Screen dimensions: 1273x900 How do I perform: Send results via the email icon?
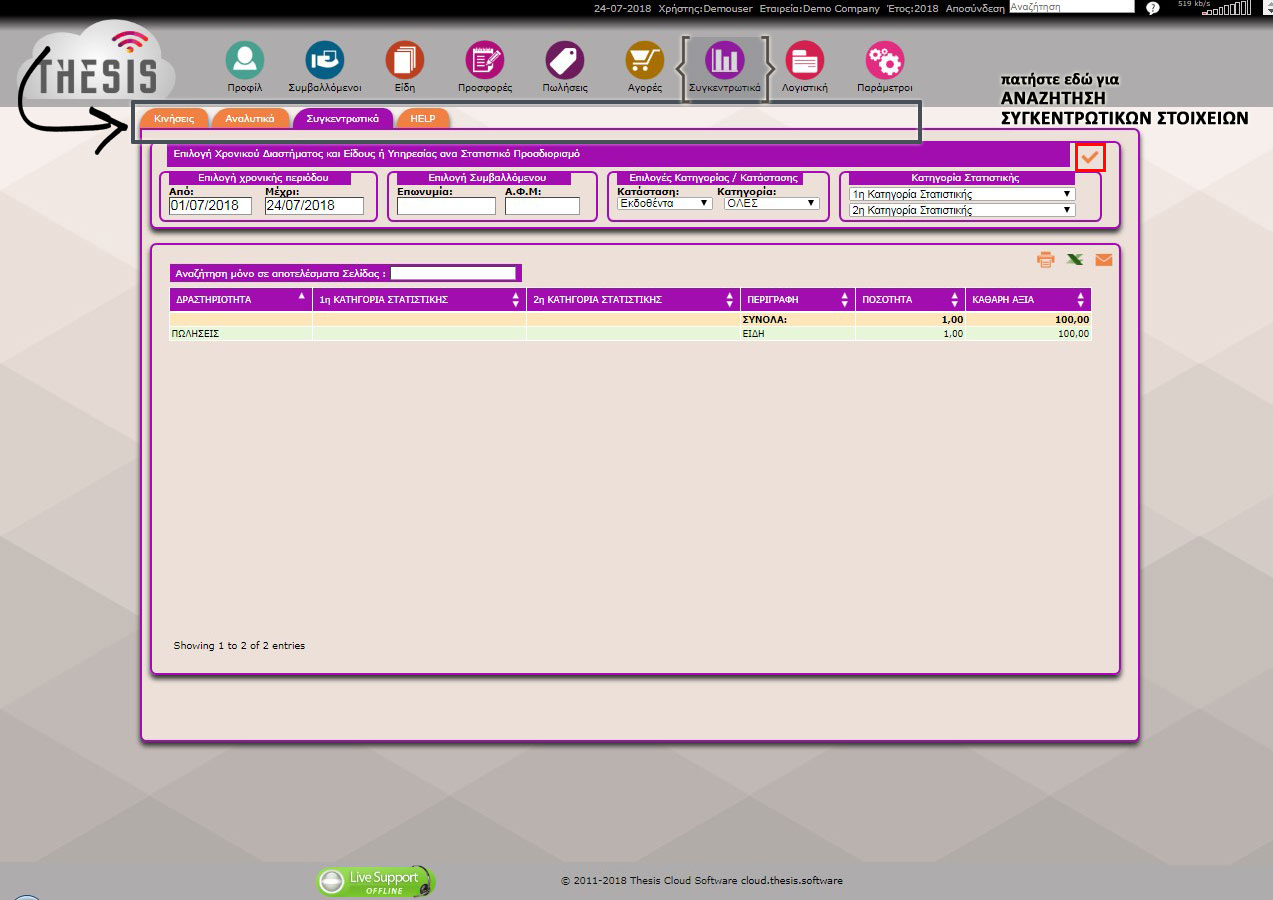1103,260
